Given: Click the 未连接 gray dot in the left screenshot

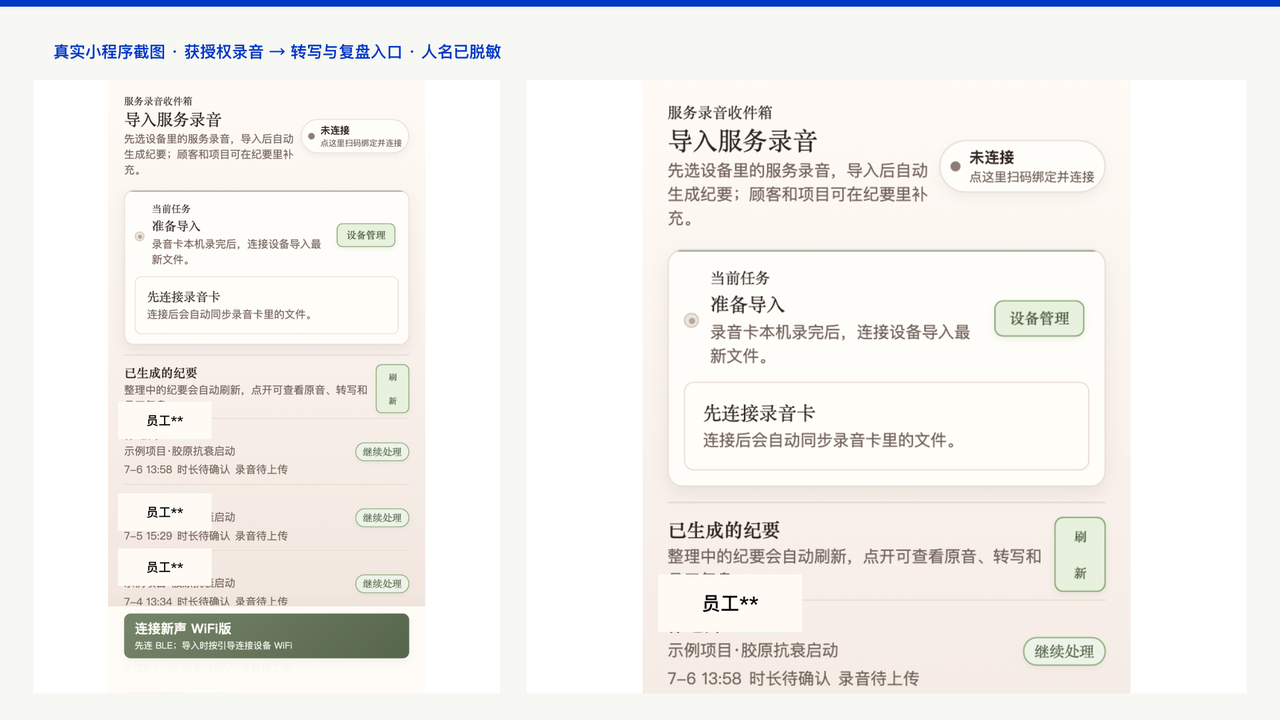Looking at the screenshot, I should pyautogui.click(x=312, y=135).
